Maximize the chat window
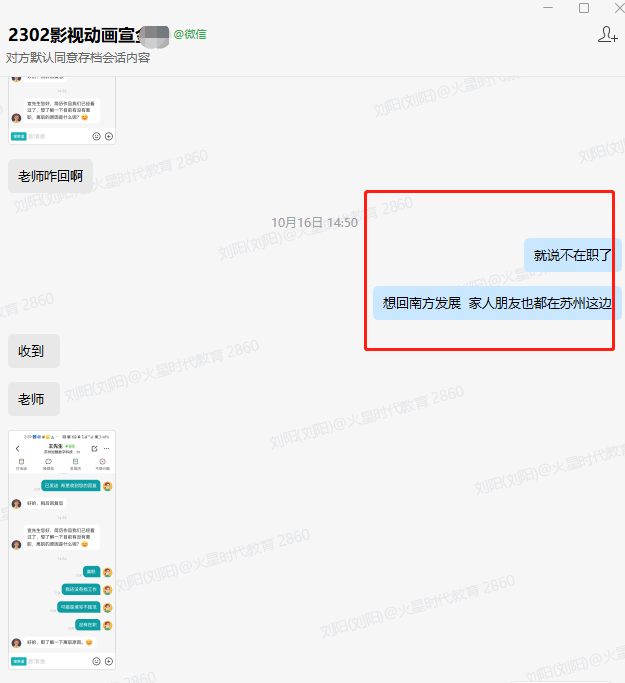The image size is (625, 683). 584,8
